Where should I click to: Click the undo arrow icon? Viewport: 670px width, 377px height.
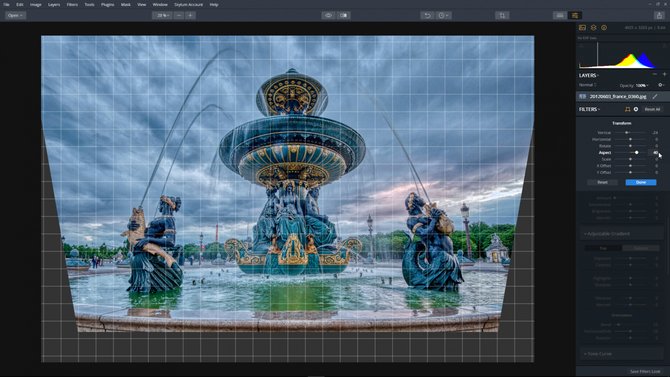(x=427, y=15)
